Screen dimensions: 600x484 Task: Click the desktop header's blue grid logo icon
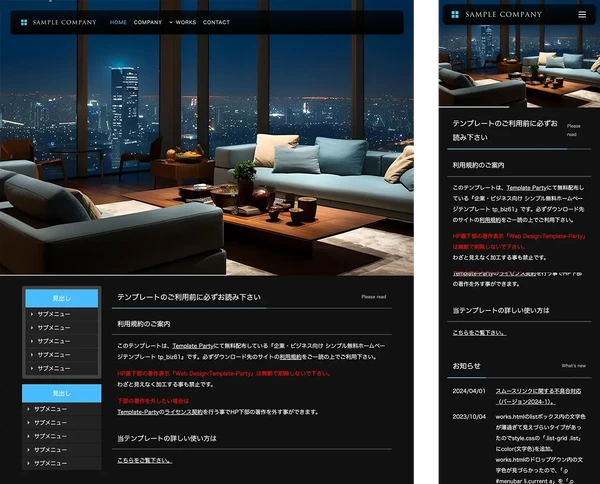[24, 22]
